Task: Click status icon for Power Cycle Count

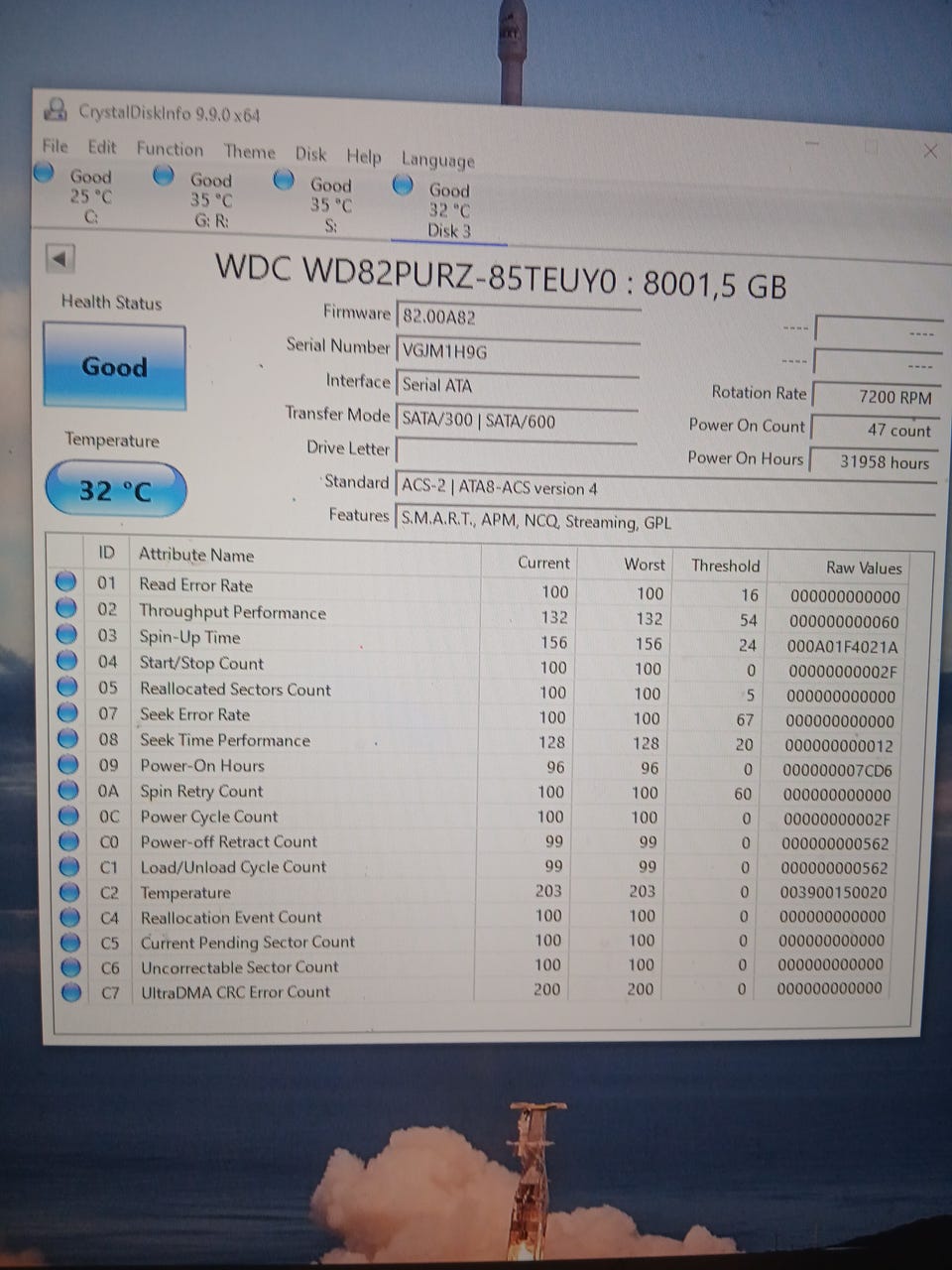Action: [x=68, y=816]
